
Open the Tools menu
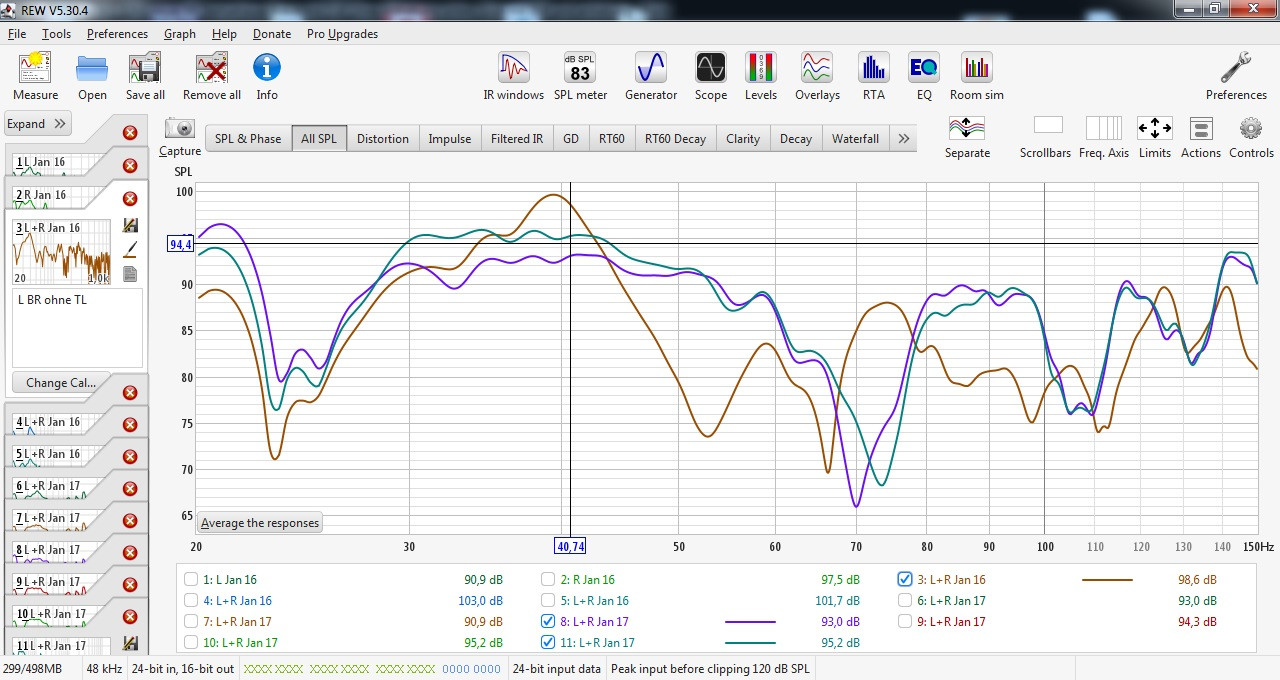coord(56,33)
